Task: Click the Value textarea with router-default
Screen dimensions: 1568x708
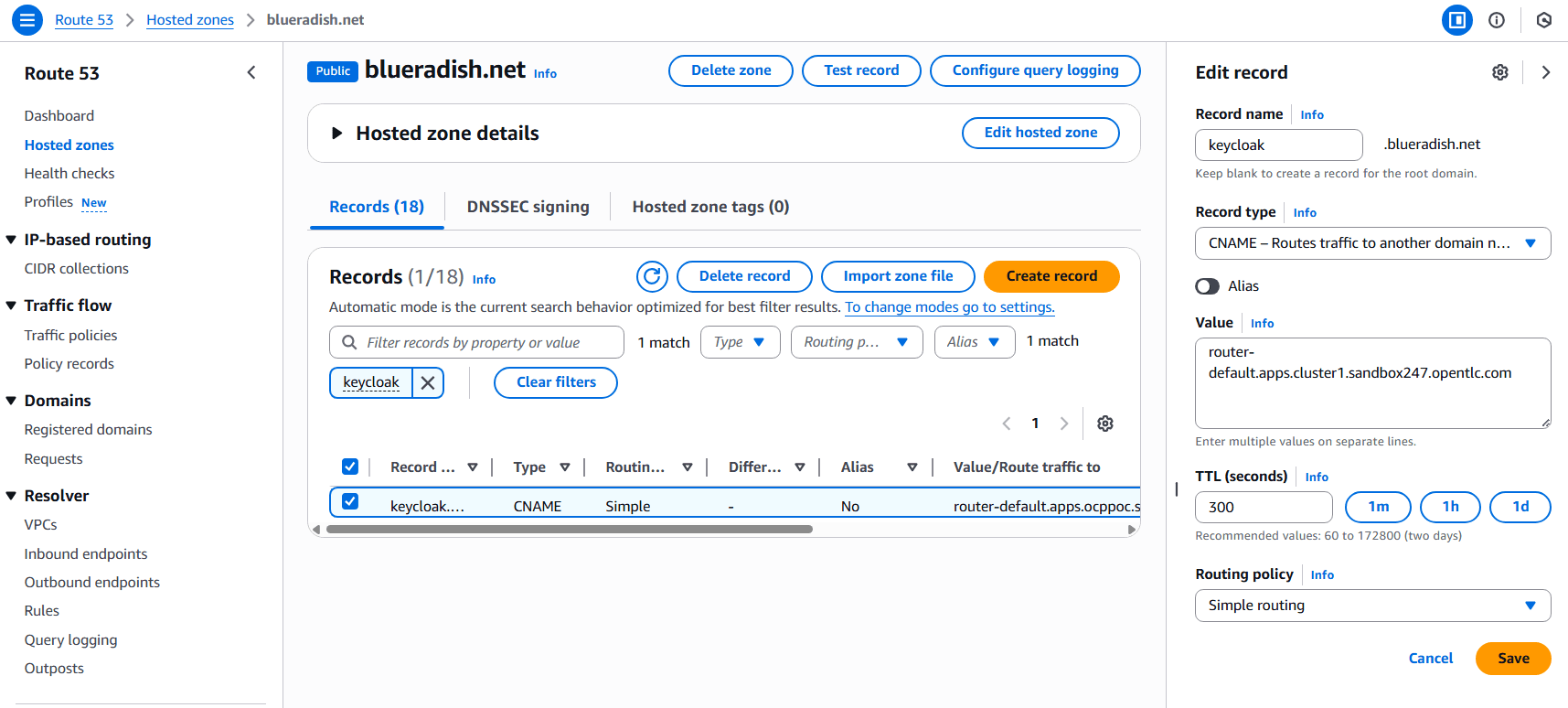Action: point(1373,383)
